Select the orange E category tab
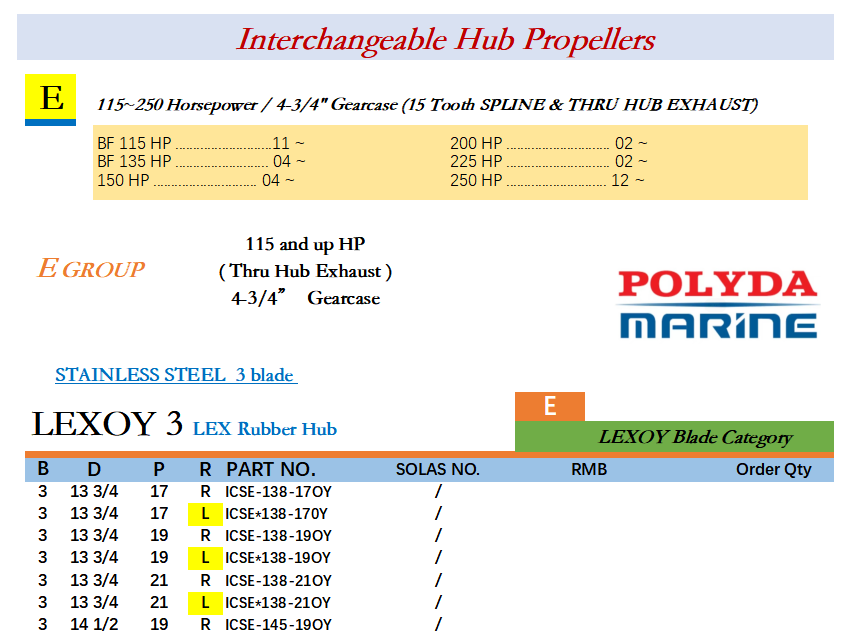Viewport: 863px width, 634px height. [550, 406]
